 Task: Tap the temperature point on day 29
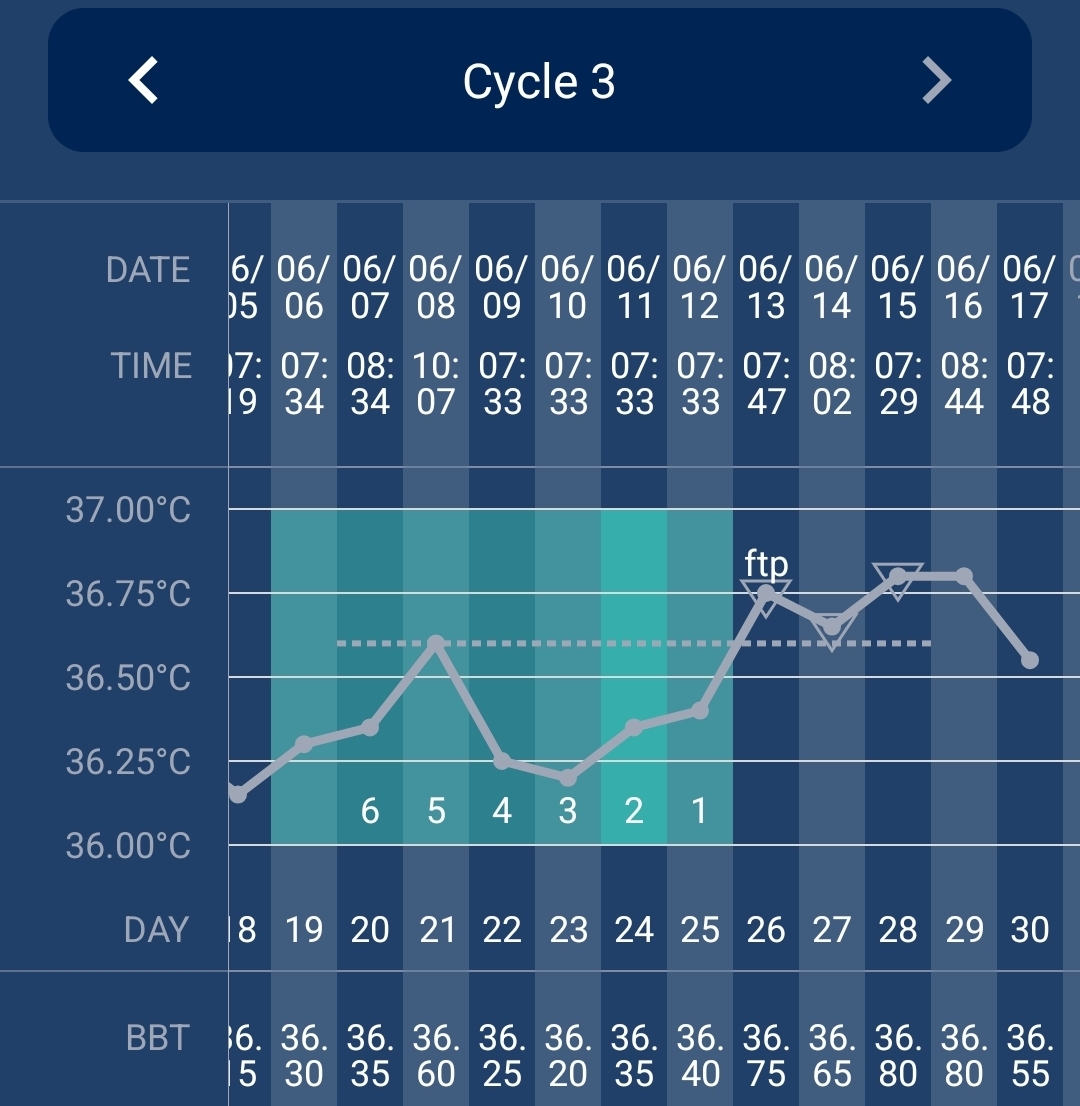click(964, 576)
